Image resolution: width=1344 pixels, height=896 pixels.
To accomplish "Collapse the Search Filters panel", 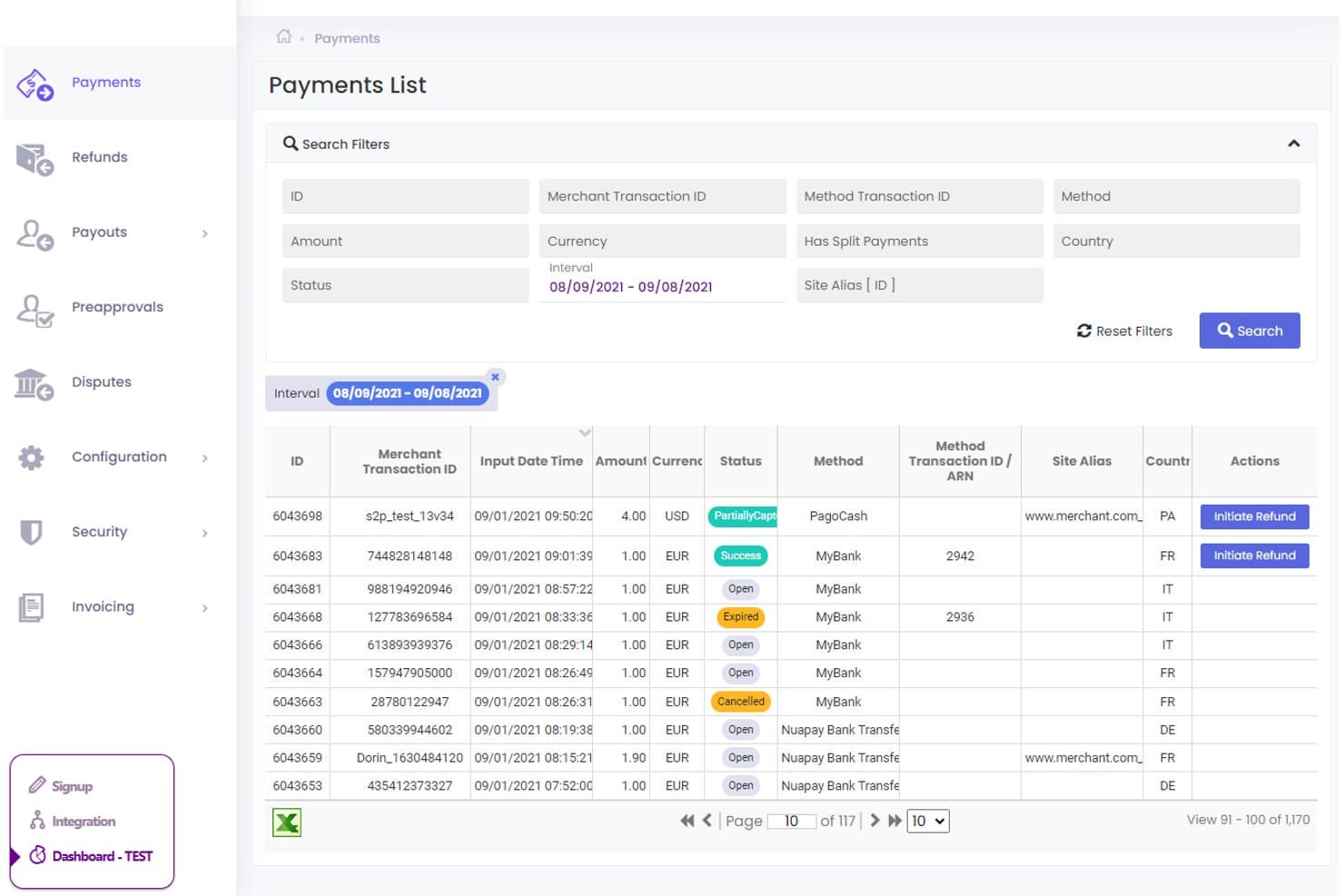I will (1294, 143).
